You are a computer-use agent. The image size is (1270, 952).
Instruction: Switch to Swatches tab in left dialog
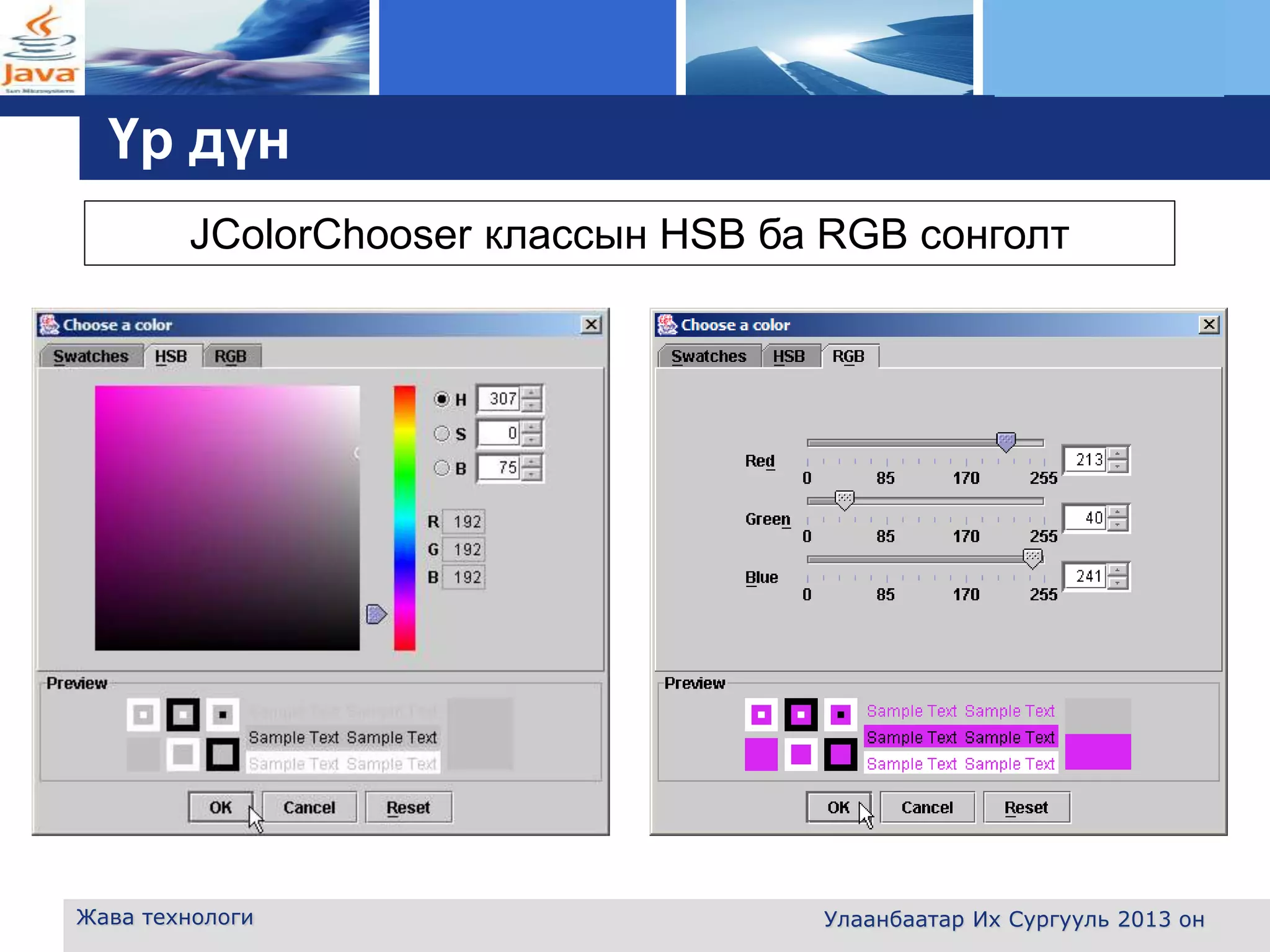[91, 356]
